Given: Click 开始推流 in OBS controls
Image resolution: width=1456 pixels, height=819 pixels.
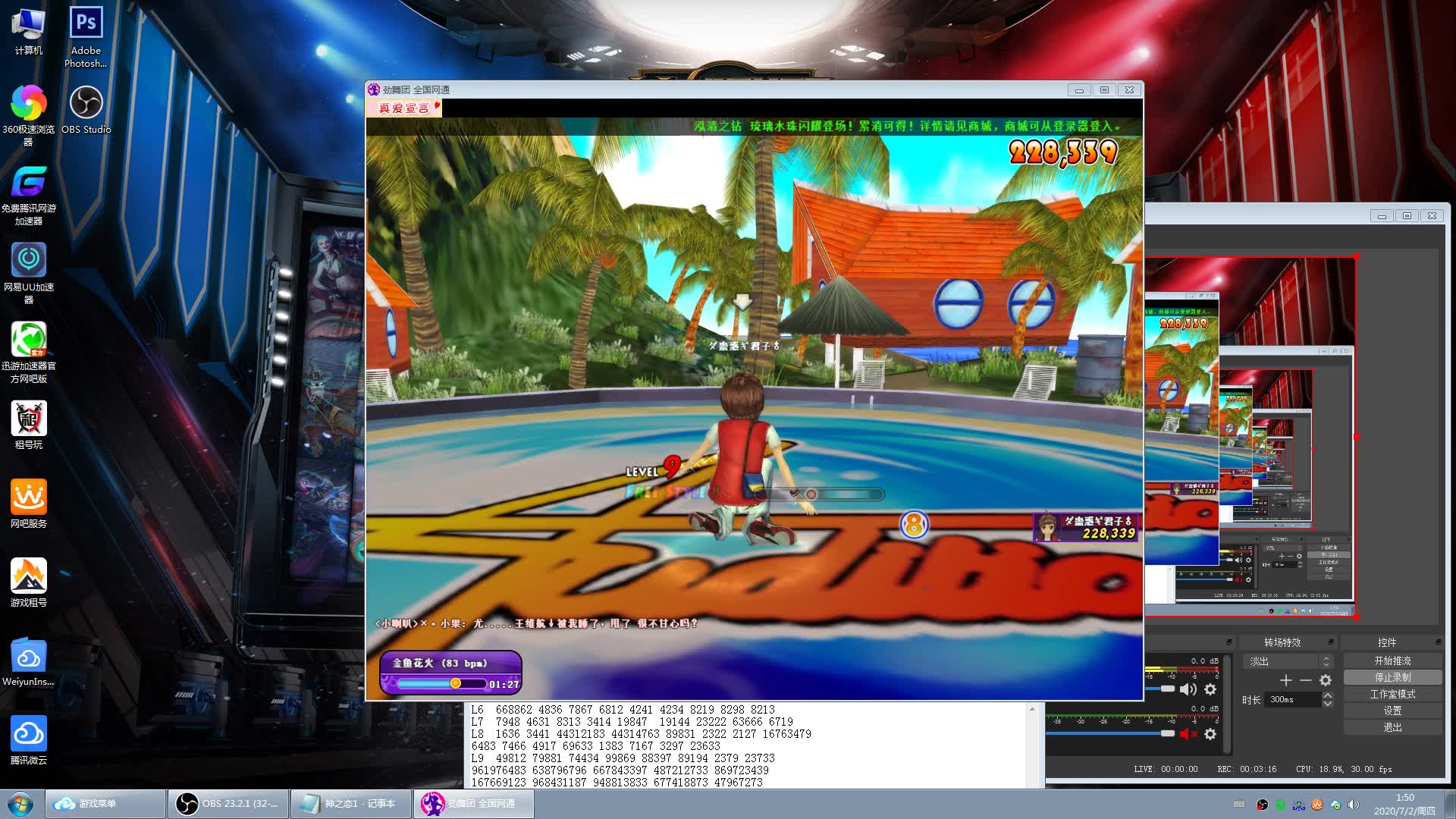Looking at the screenshot, I should 1392,661.
